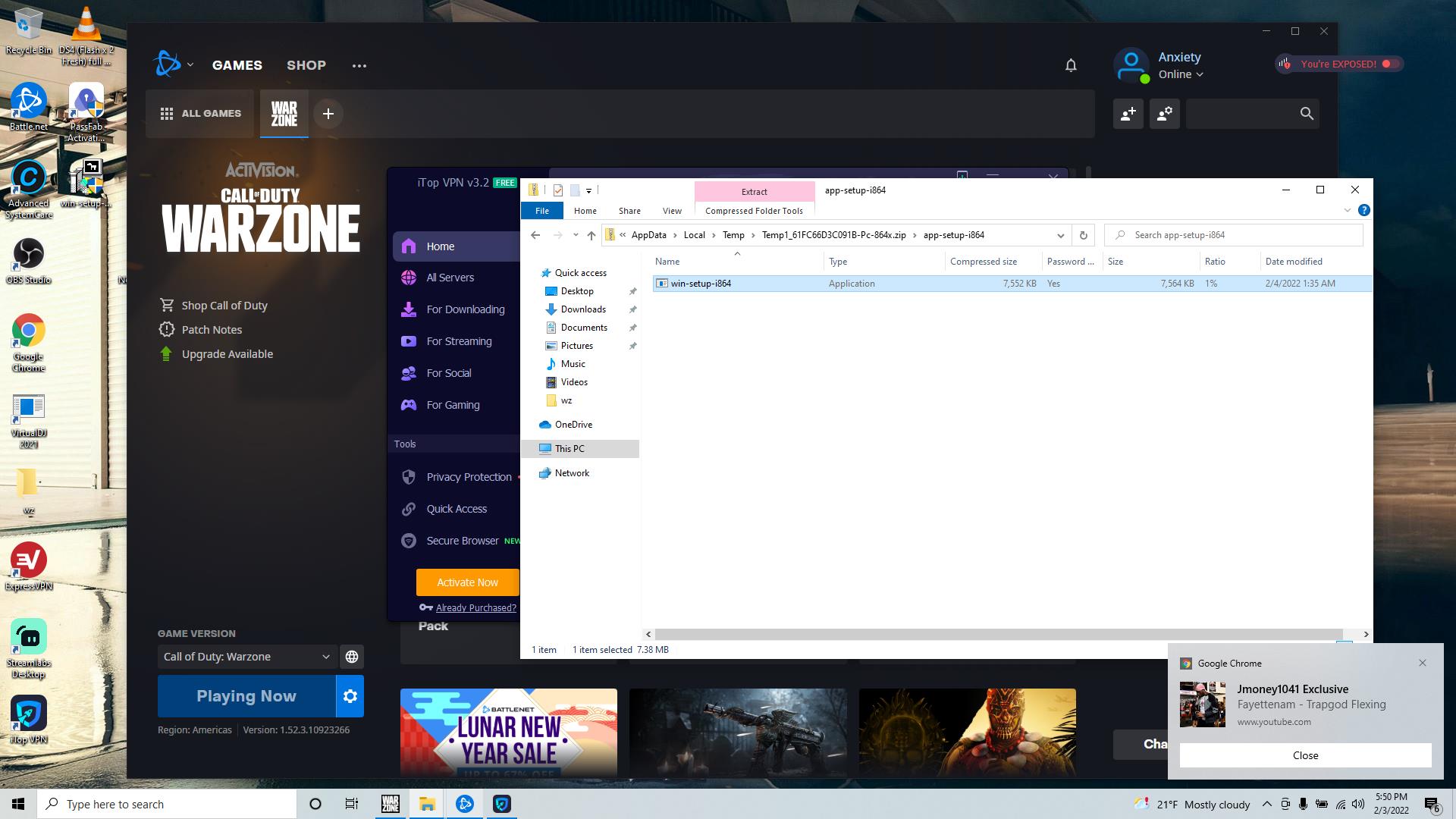Switch to the SHOP tab in Battle.net
Viewport: 1456px width, 819px height.
(306, 65)
